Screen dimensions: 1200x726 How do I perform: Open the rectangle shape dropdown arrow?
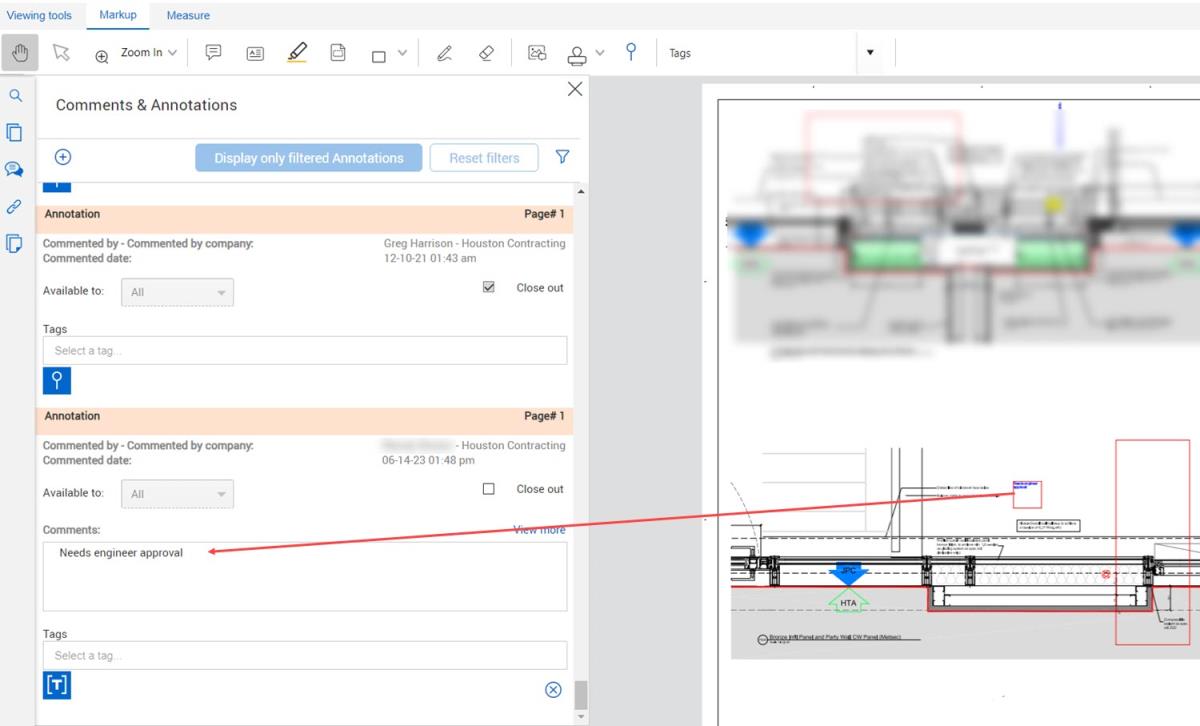(402, 53)
